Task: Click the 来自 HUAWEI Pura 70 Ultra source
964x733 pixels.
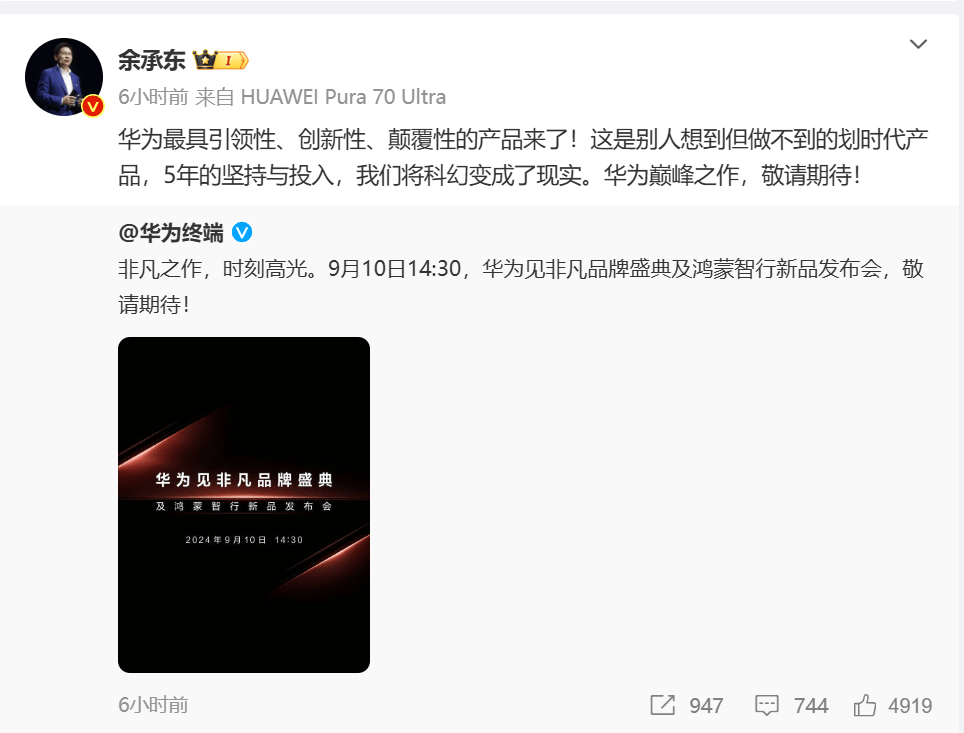Action: pos(321,97)
